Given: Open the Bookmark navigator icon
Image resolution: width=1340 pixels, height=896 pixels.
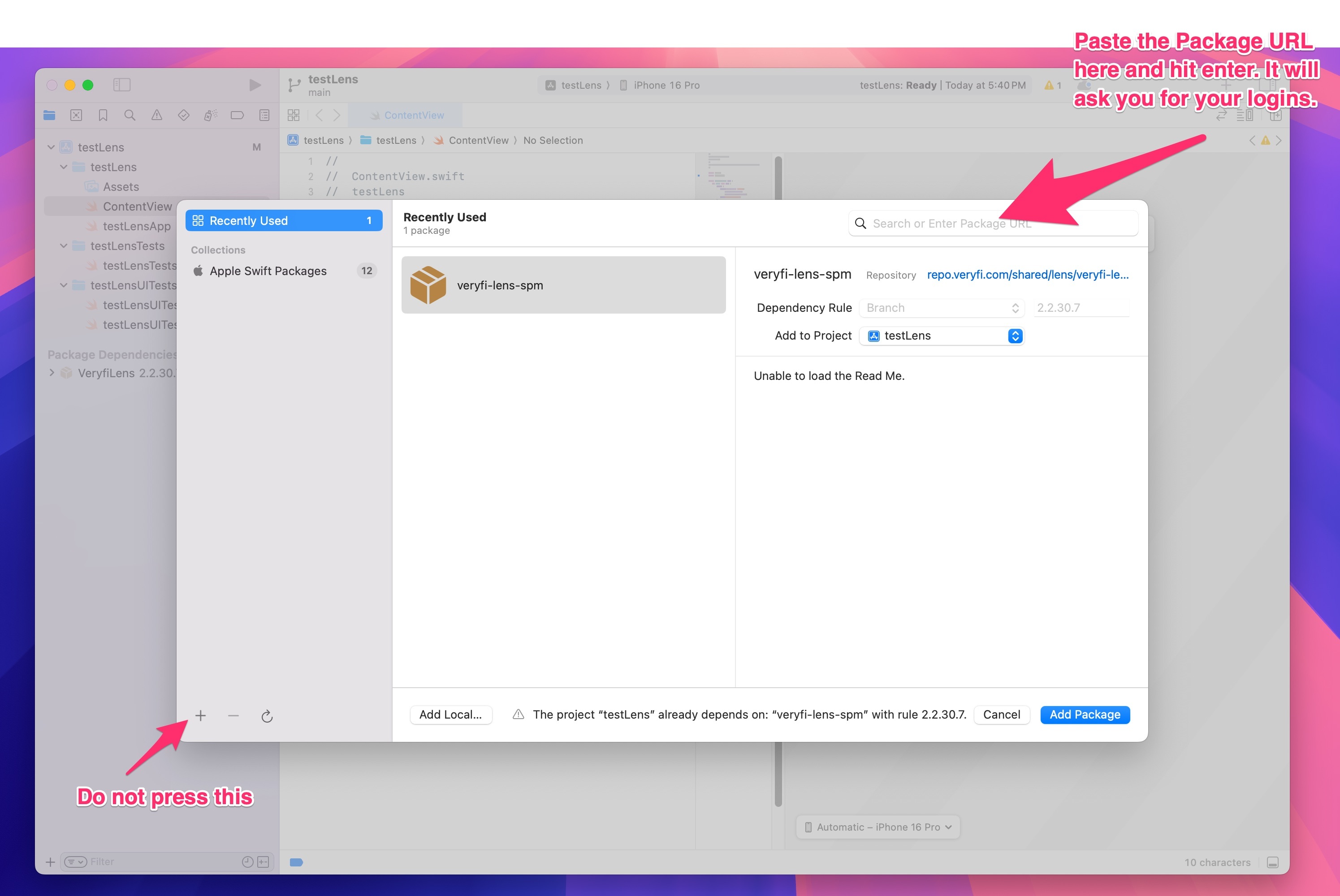Looking at the screenshot, I should (103, 116).
